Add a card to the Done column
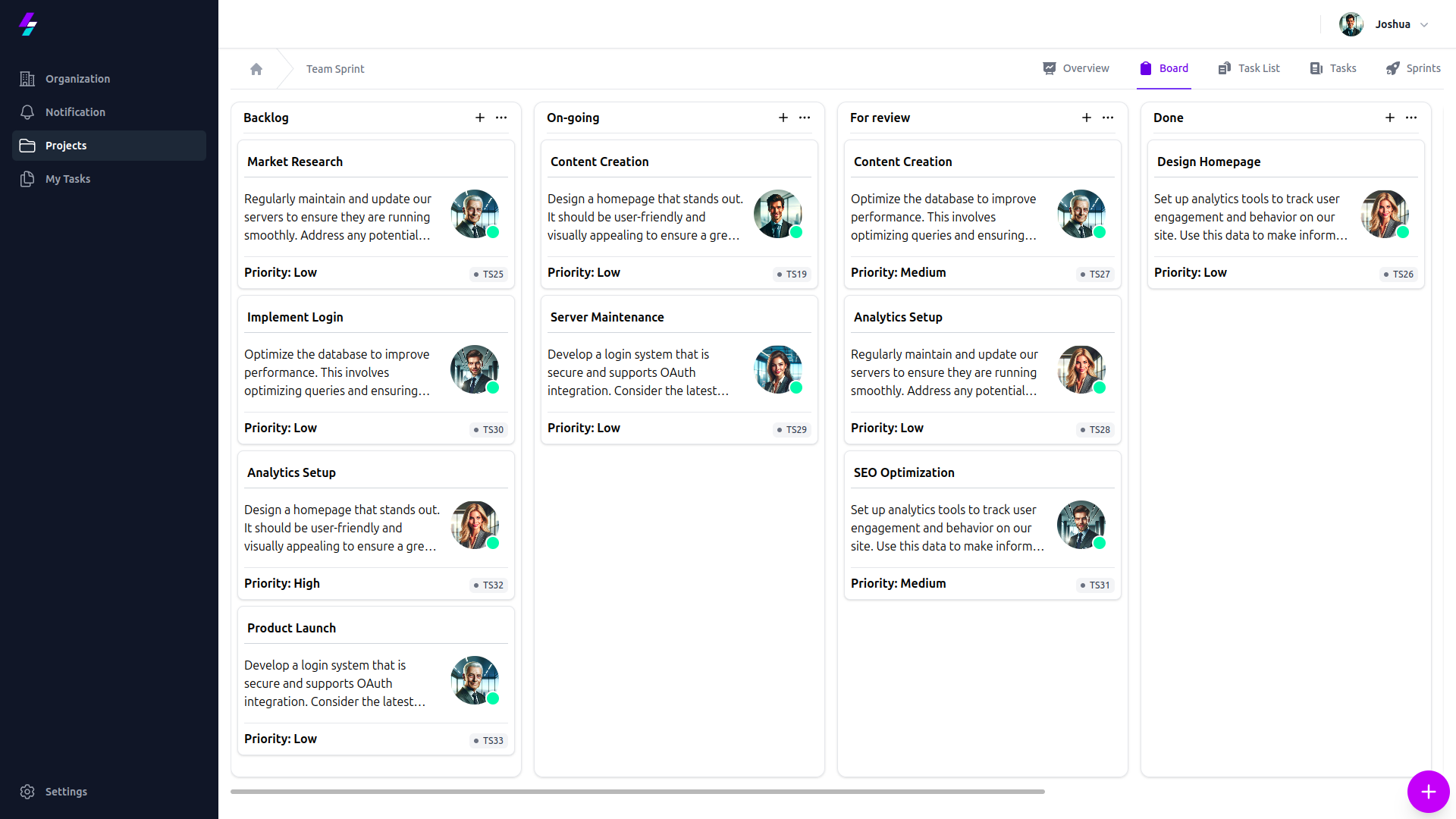This screenshot has width=1456, height=819. click(1390, 118)
